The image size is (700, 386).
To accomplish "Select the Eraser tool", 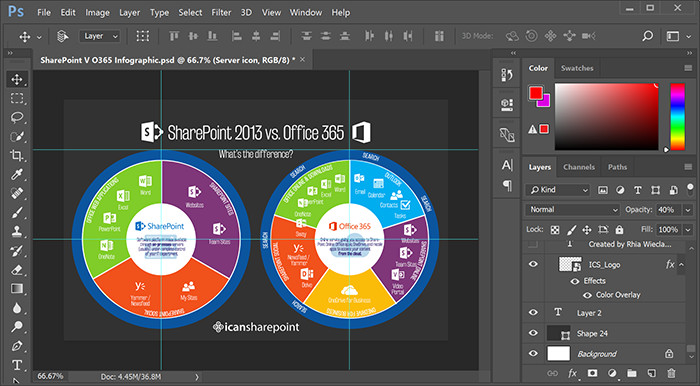I will click(x=17, y=270).
